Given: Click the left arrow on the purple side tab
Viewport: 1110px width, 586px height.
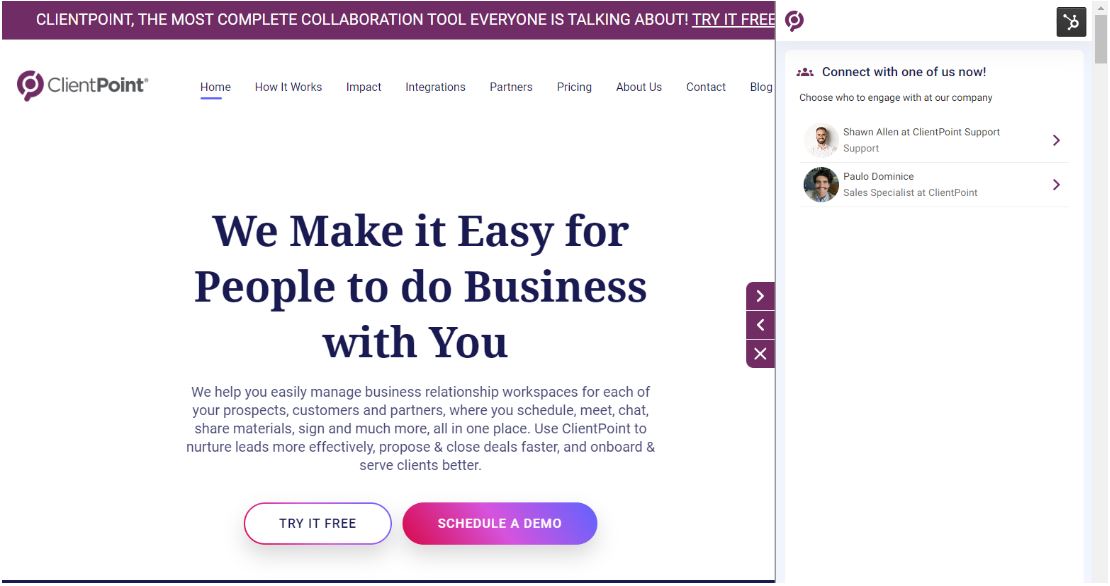Looking at the screenshot, I should 760,325.
